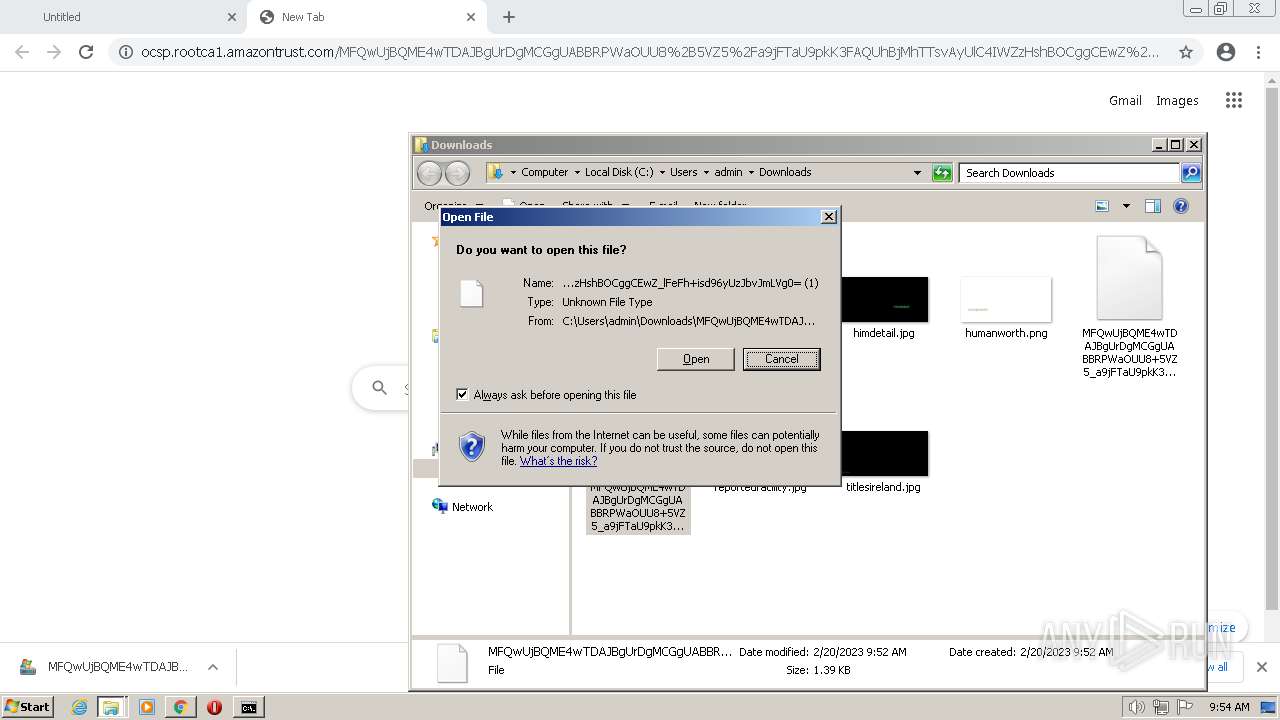Bookmark this page with the star icon
Screen dimensions: 1280x720
[x=1186, y=52]
